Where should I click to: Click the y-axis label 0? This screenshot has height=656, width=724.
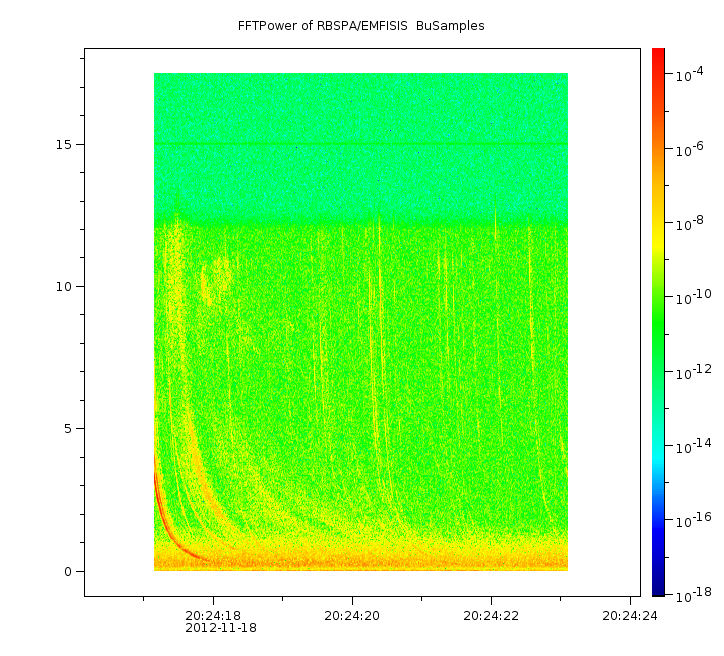pyautogui.click(x=68, y=572)
